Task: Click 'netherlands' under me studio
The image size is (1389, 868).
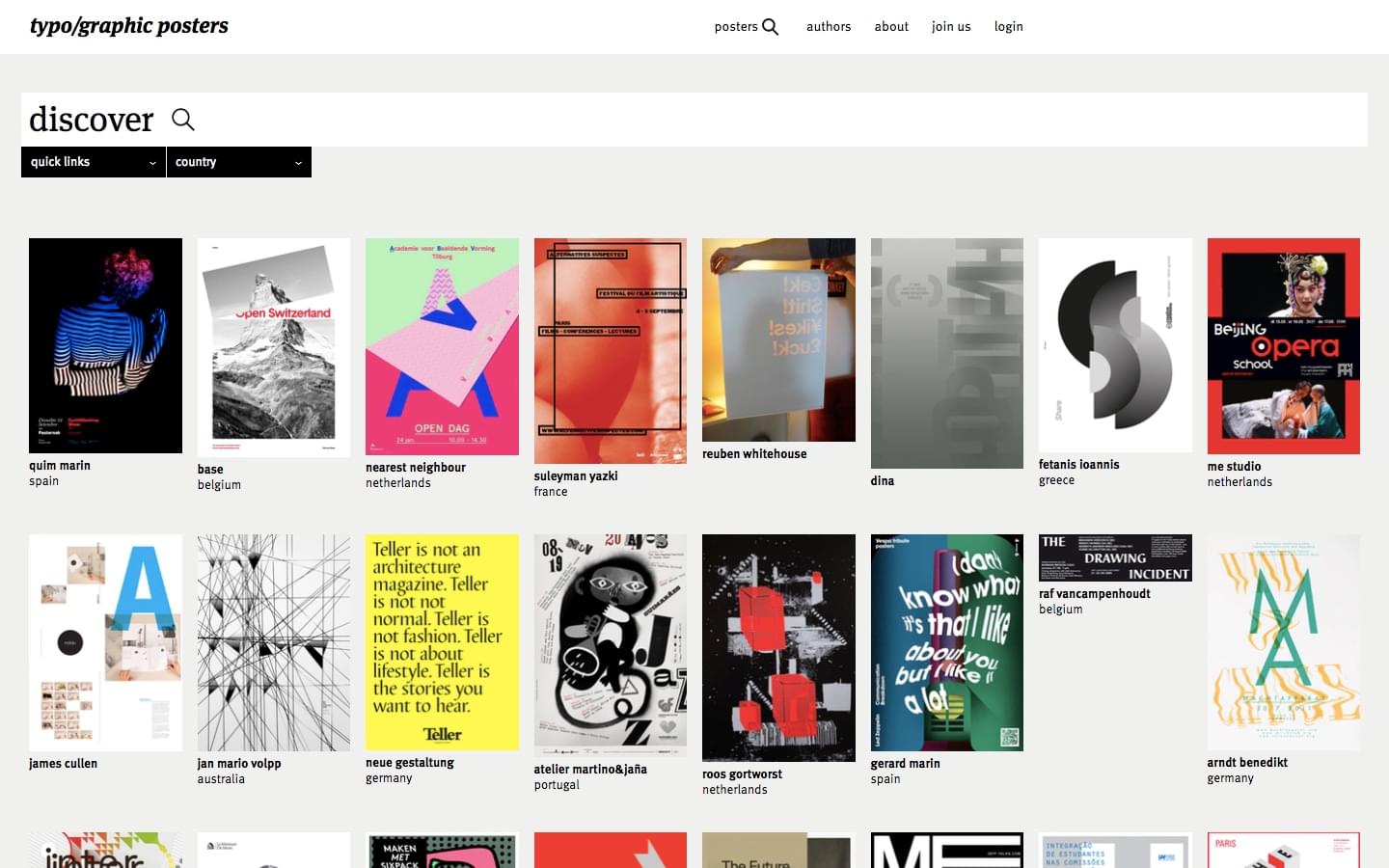Action: tap(1240, 482)
